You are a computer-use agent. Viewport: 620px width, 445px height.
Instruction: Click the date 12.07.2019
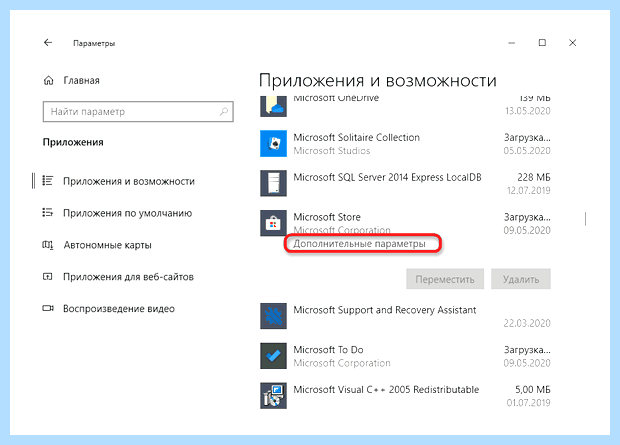tap(529, 191)
